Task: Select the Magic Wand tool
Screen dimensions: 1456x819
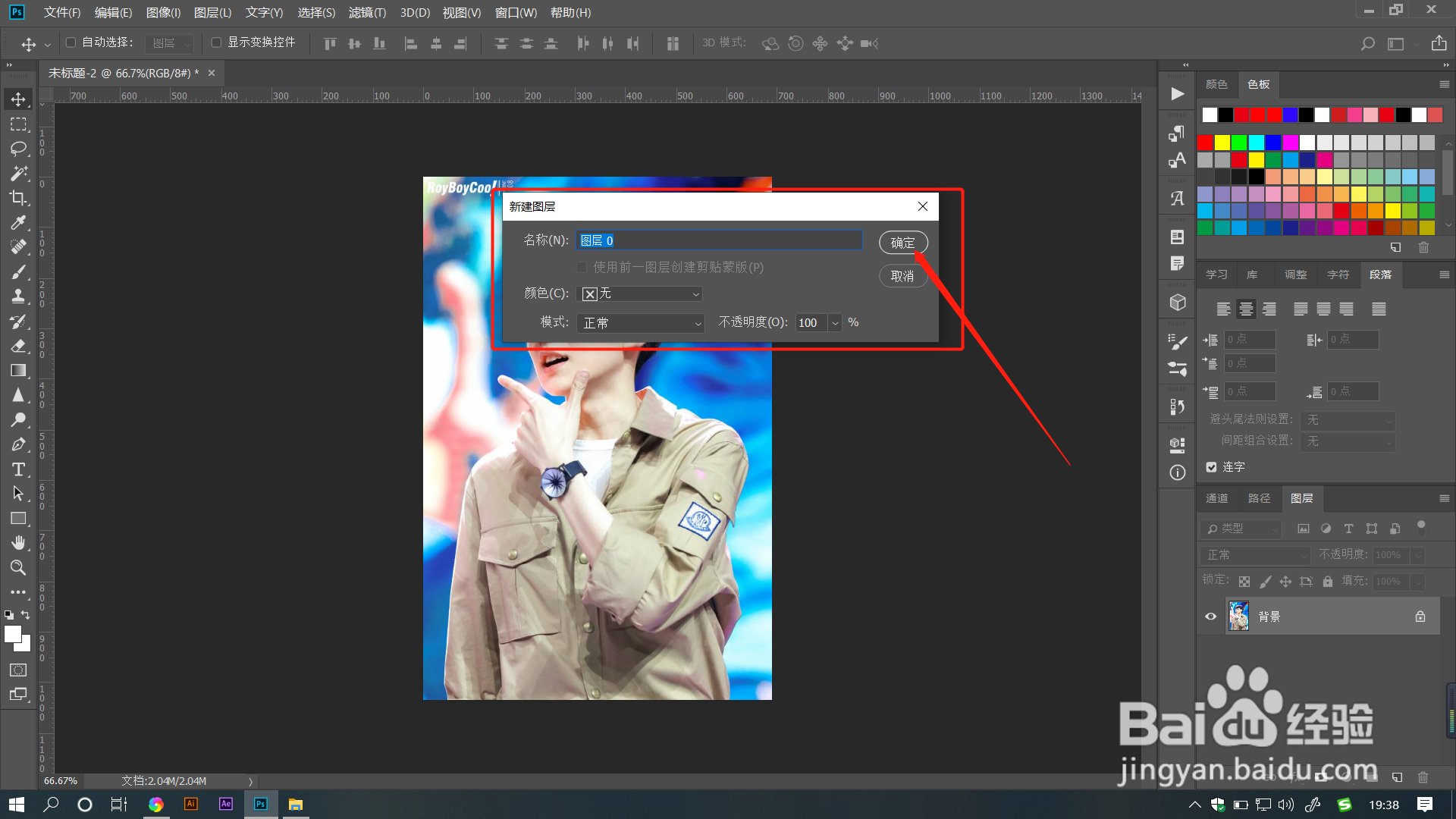Action: coord(18,173)
